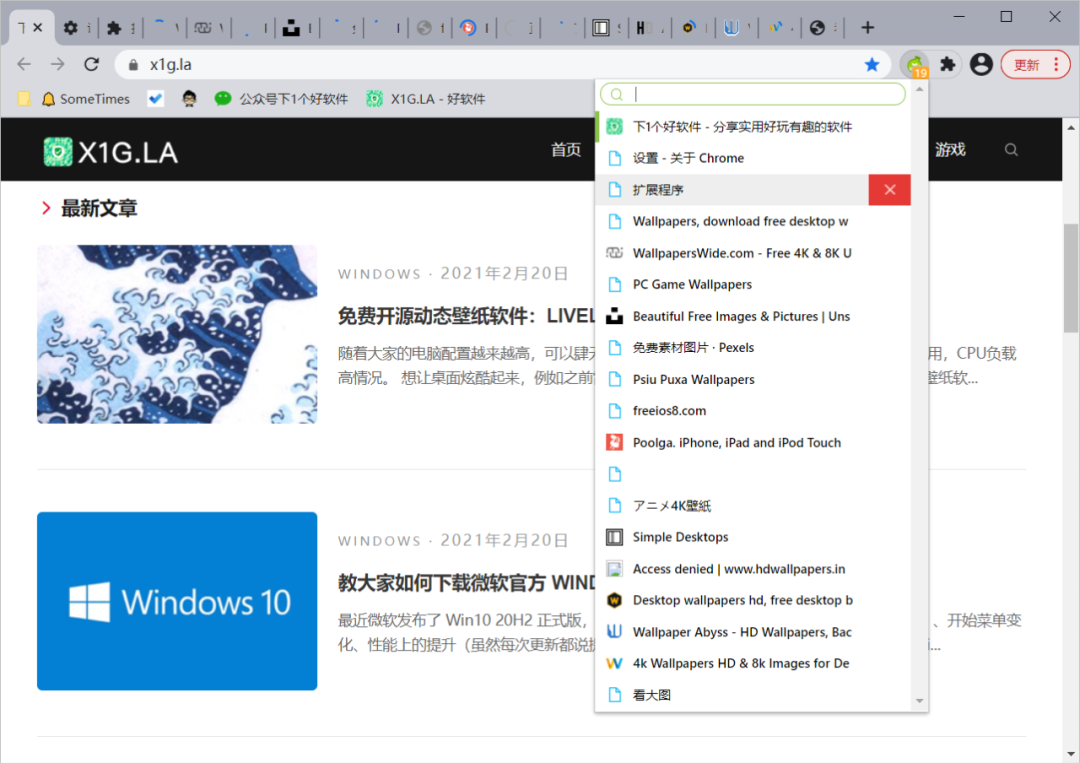The width and height of the screenshot is (1080, 763).
Task: Switch to the settings gear tab
Action: click(x=71, y=28)
